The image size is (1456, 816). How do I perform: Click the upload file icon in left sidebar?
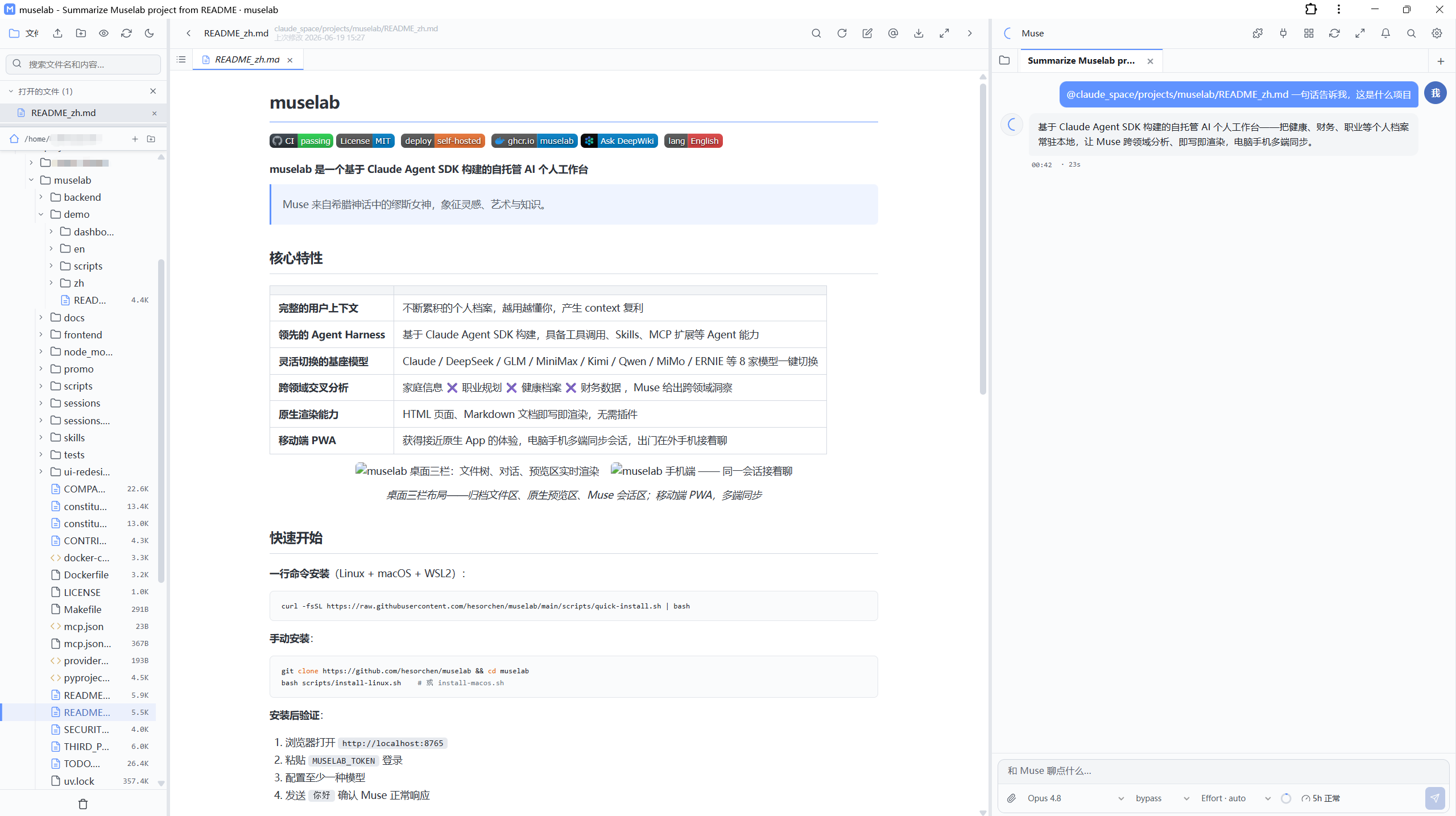point(57,33)
